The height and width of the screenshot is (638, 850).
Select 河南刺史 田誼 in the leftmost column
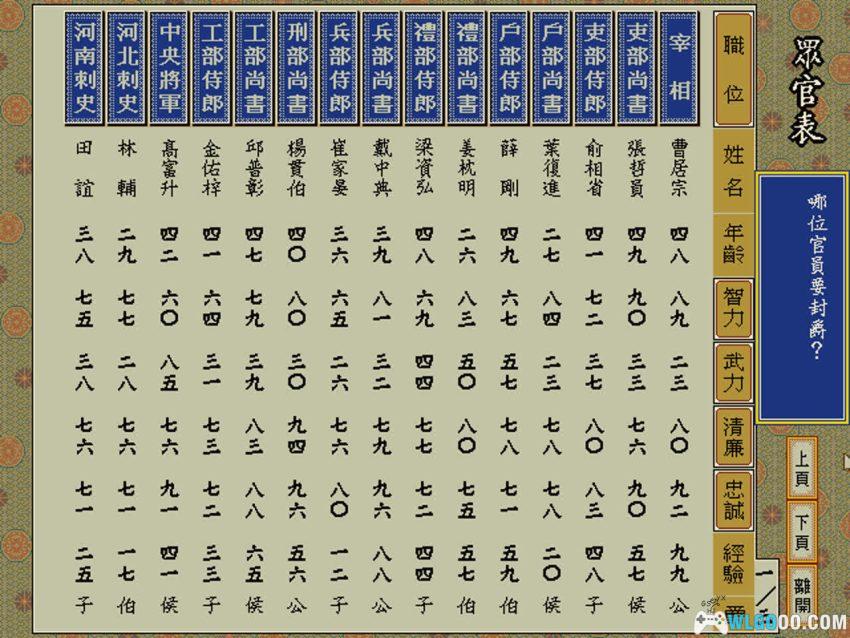[x=82, y=165]
